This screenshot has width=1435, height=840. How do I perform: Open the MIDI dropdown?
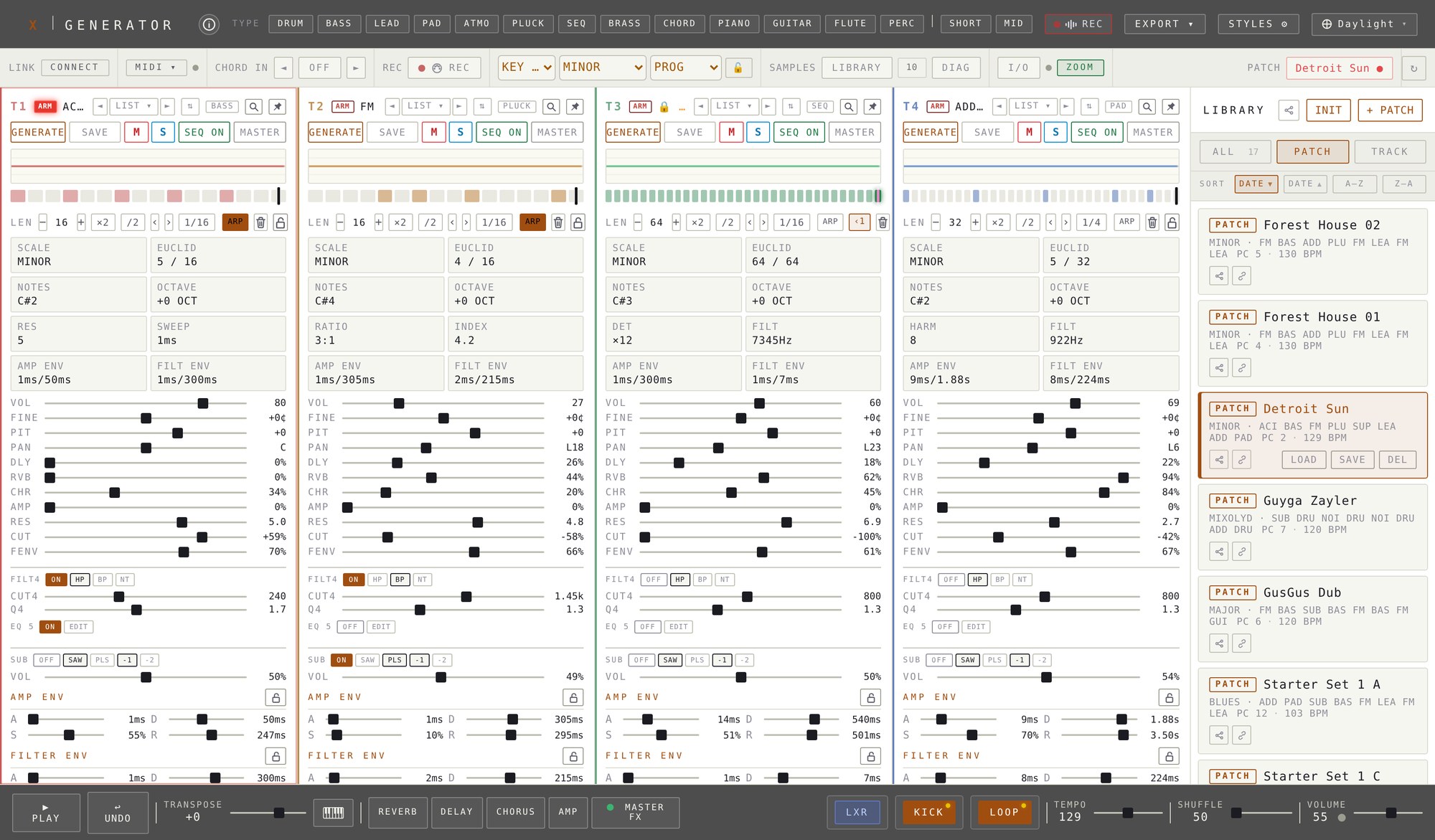[x=156, y=67]
